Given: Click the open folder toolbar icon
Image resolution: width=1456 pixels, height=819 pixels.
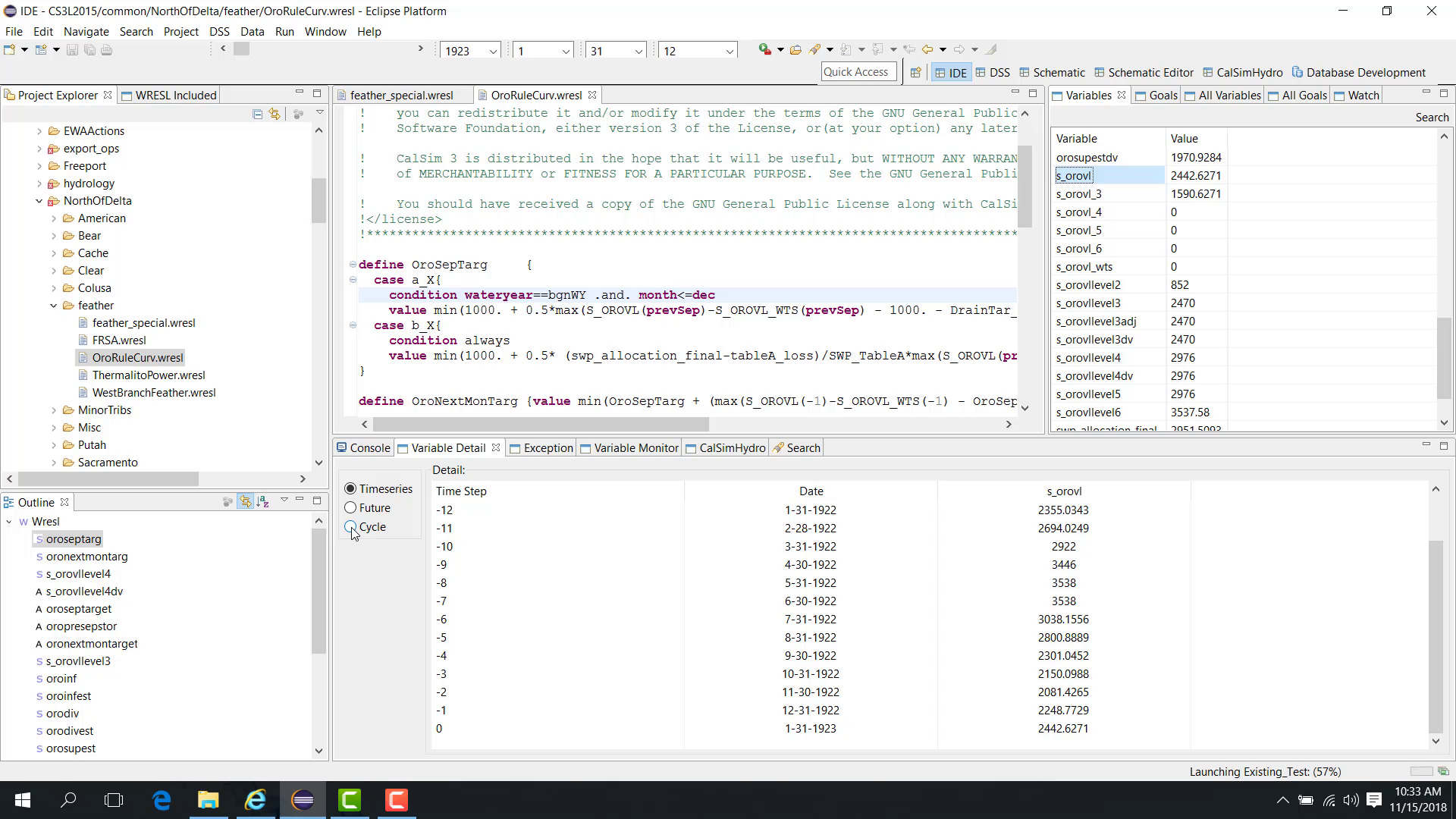Looking at the screenshot, I should (795, 50).
